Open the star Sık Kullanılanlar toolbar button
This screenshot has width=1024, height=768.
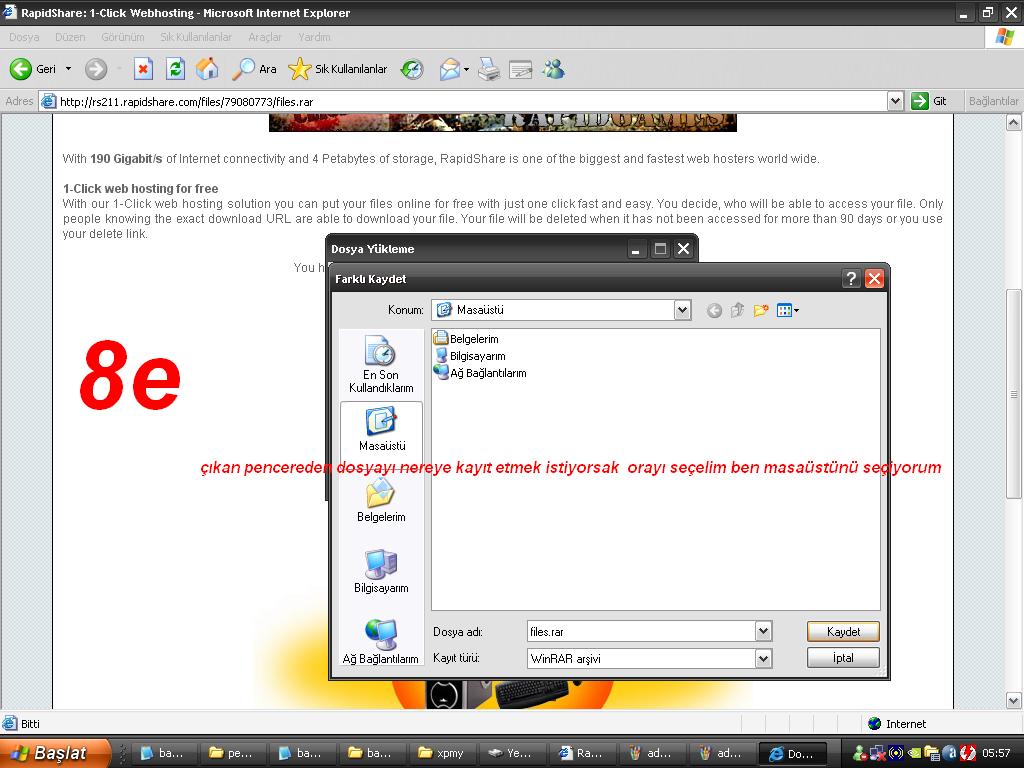click(x=338, y=69)
